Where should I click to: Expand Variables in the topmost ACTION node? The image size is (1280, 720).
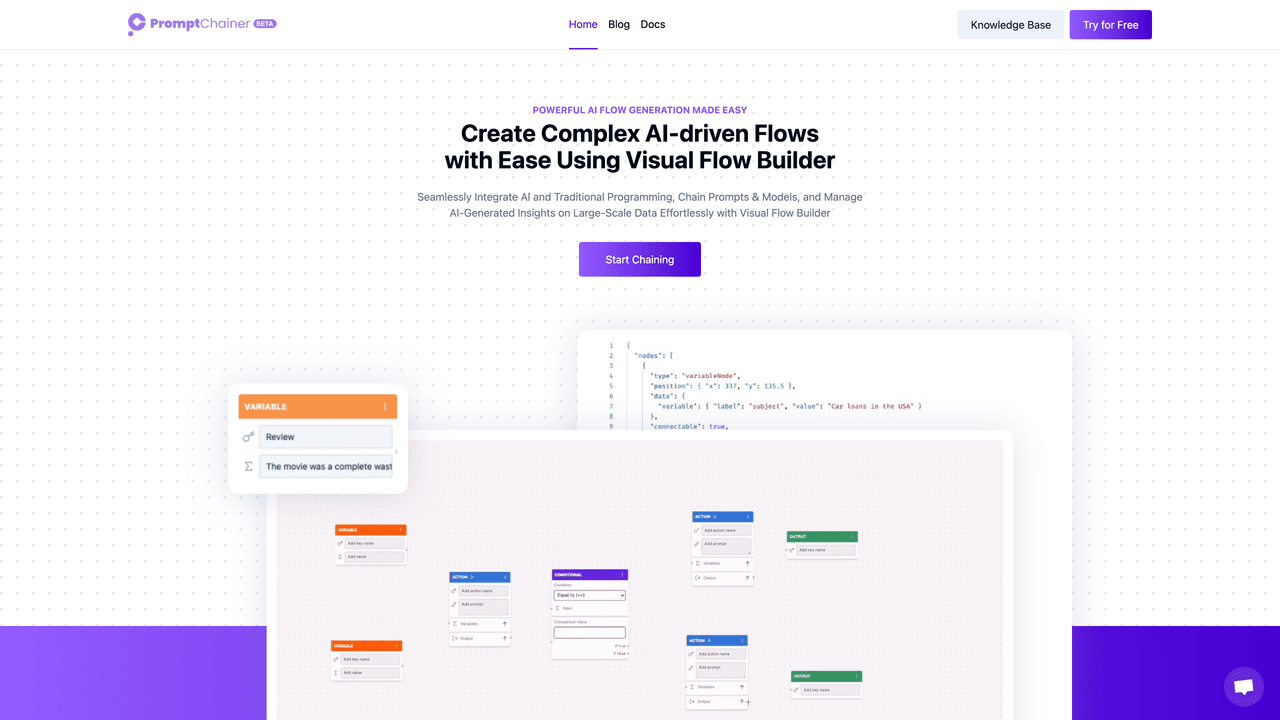(747, 563)
